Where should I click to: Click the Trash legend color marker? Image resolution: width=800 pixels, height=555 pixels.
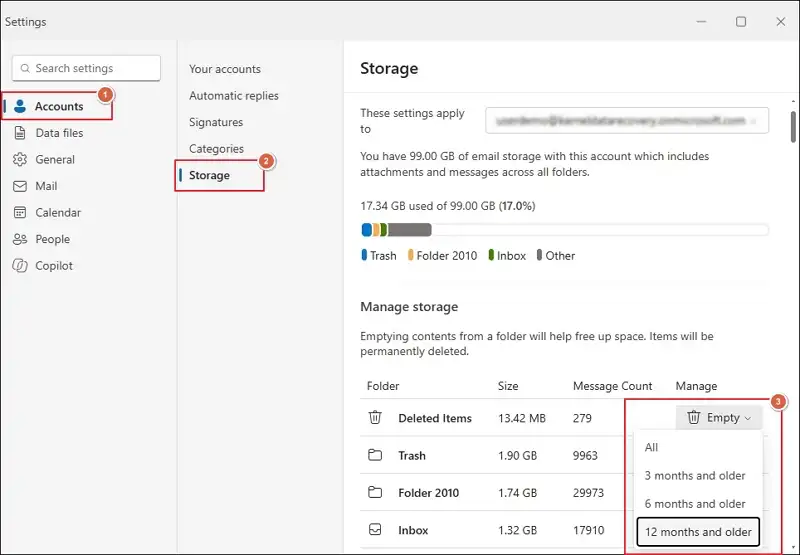(364, 255)
